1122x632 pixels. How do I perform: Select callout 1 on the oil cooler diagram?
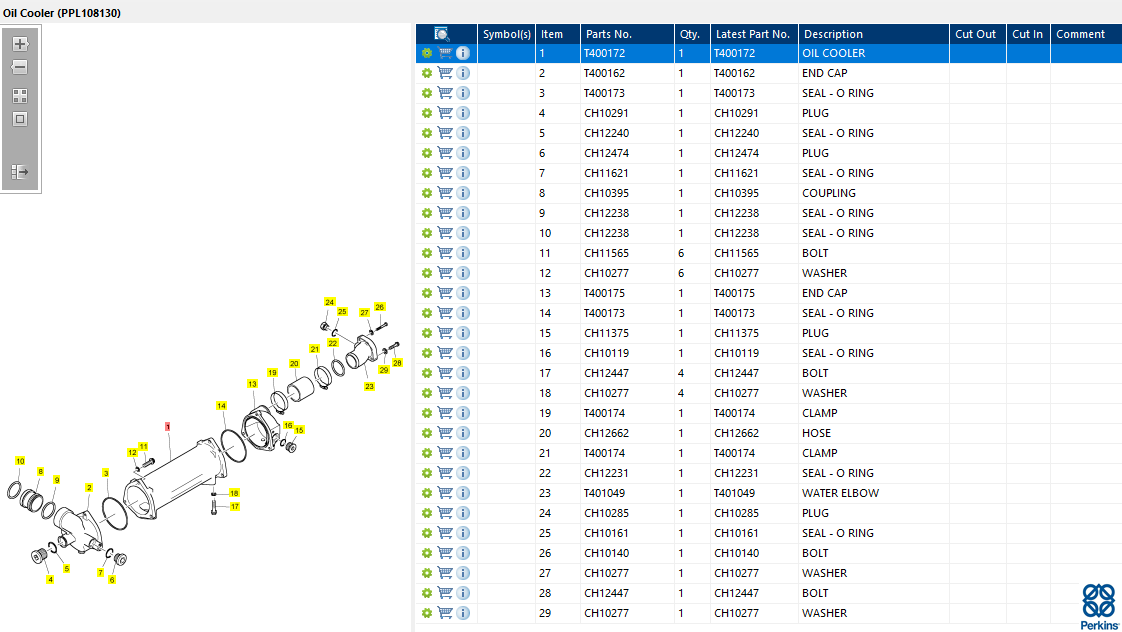point(167,427)
